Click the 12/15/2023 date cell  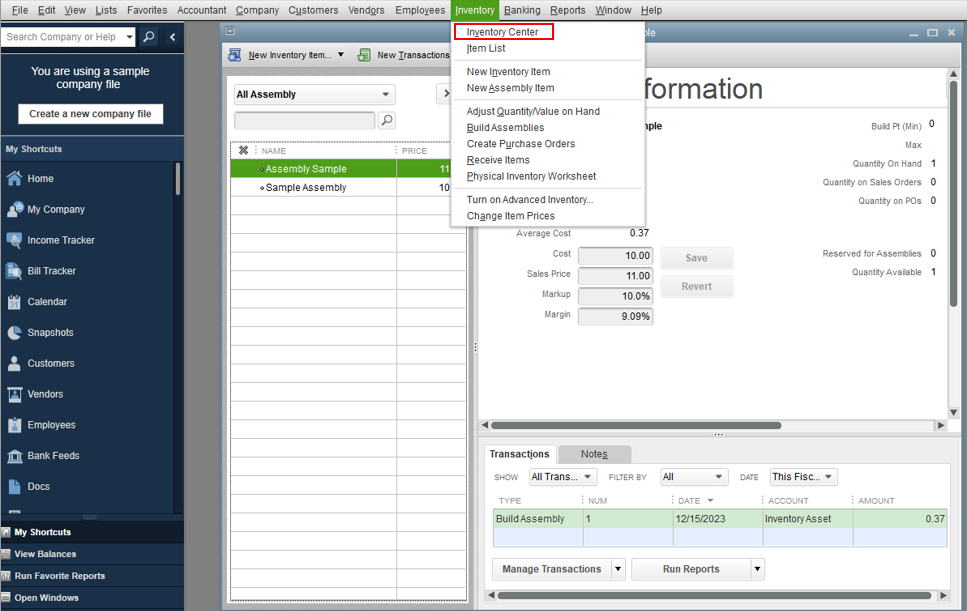[x=718, y=519]
